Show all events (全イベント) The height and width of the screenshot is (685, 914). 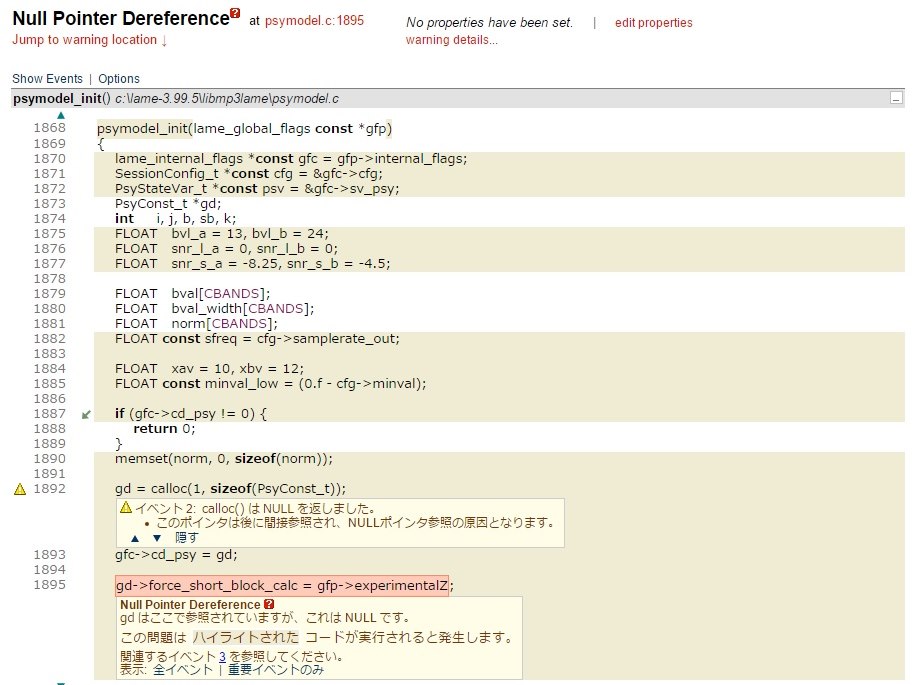tap(182, 669)
